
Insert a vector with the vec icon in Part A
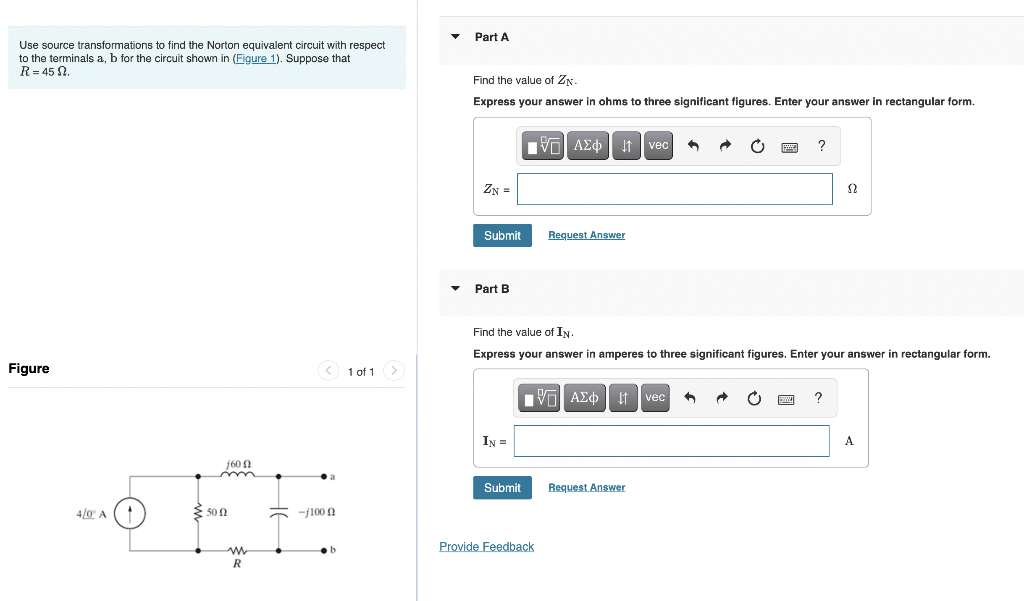tap(658, 145)
